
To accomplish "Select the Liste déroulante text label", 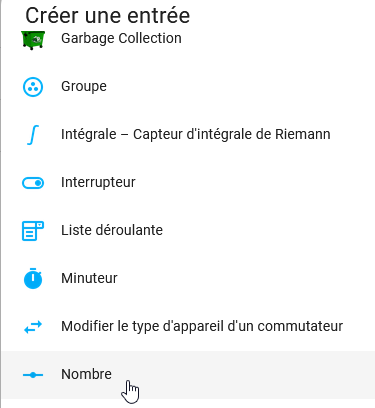I will coord(112,230).
